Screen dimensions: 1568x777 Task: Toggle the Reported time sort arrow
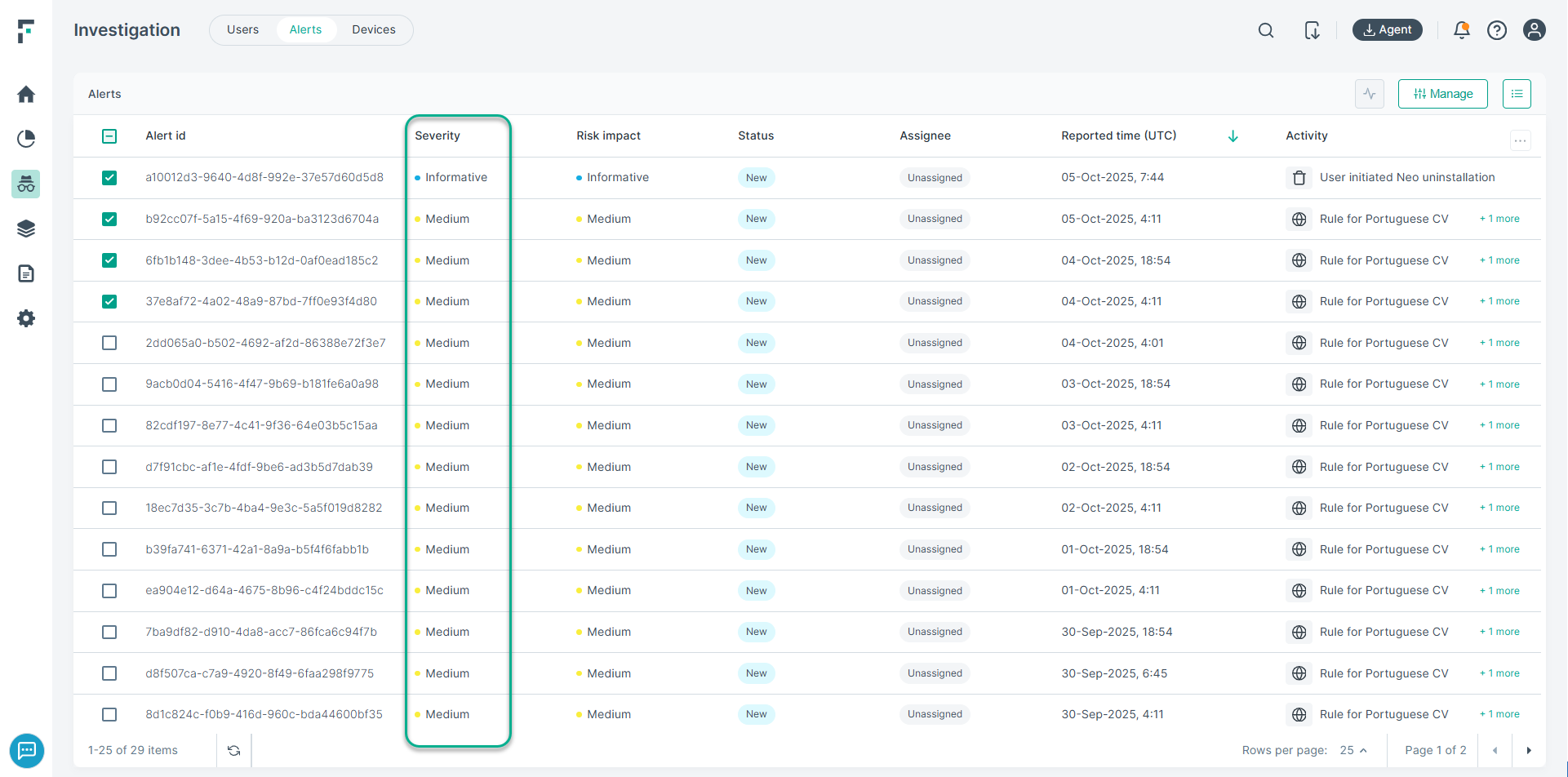(x=1233, y=136)
